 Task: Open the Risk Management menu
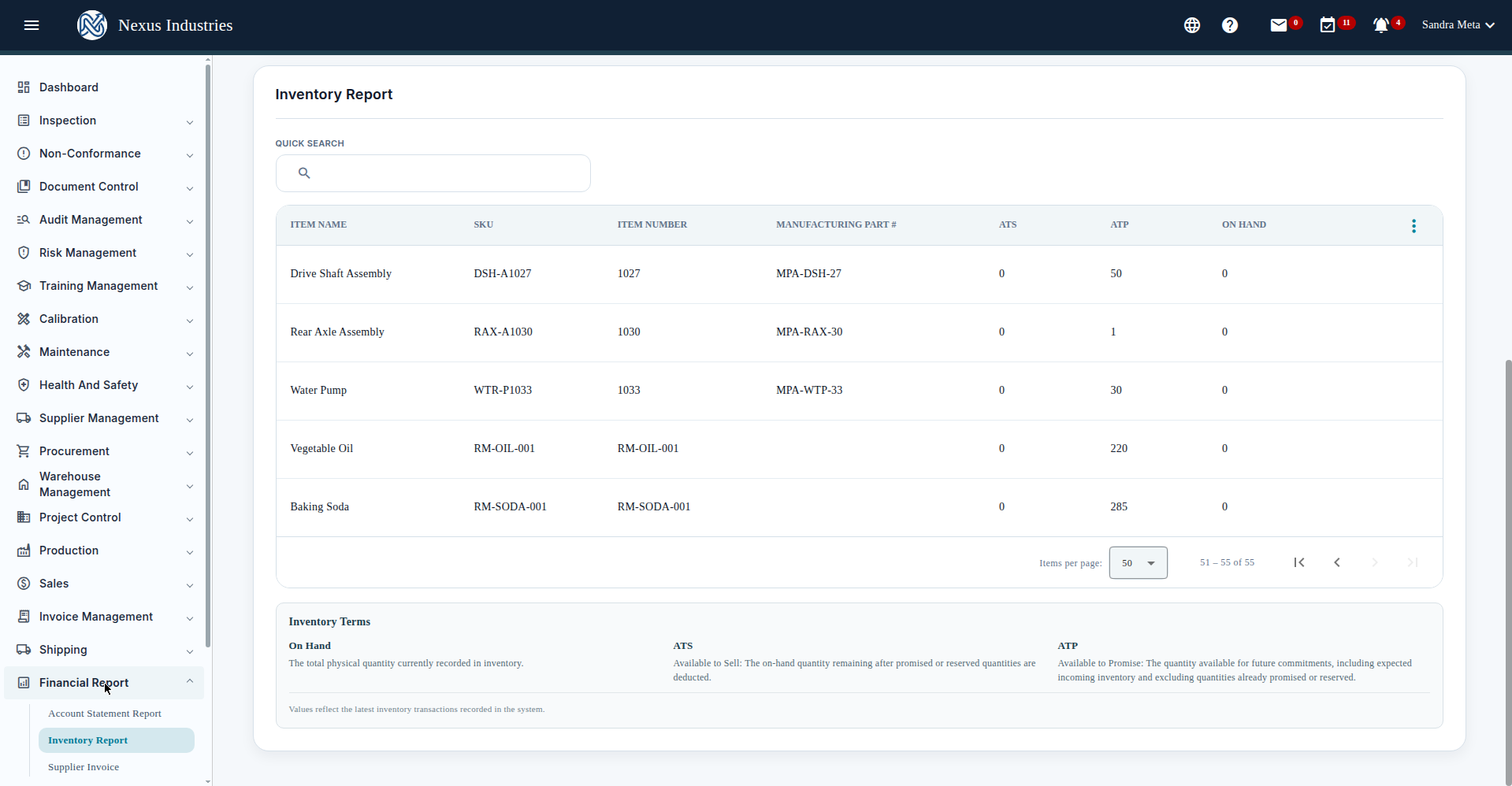pos(104,253)
